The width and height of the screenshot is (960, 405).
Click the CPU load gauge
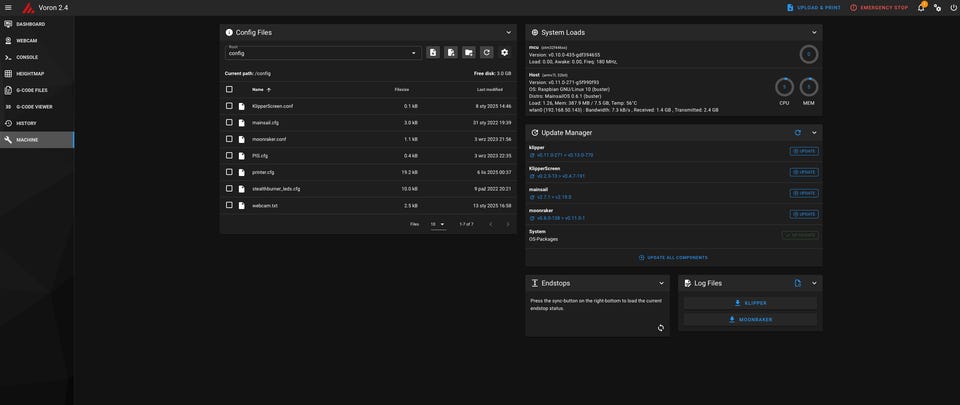tap(784, 87)
